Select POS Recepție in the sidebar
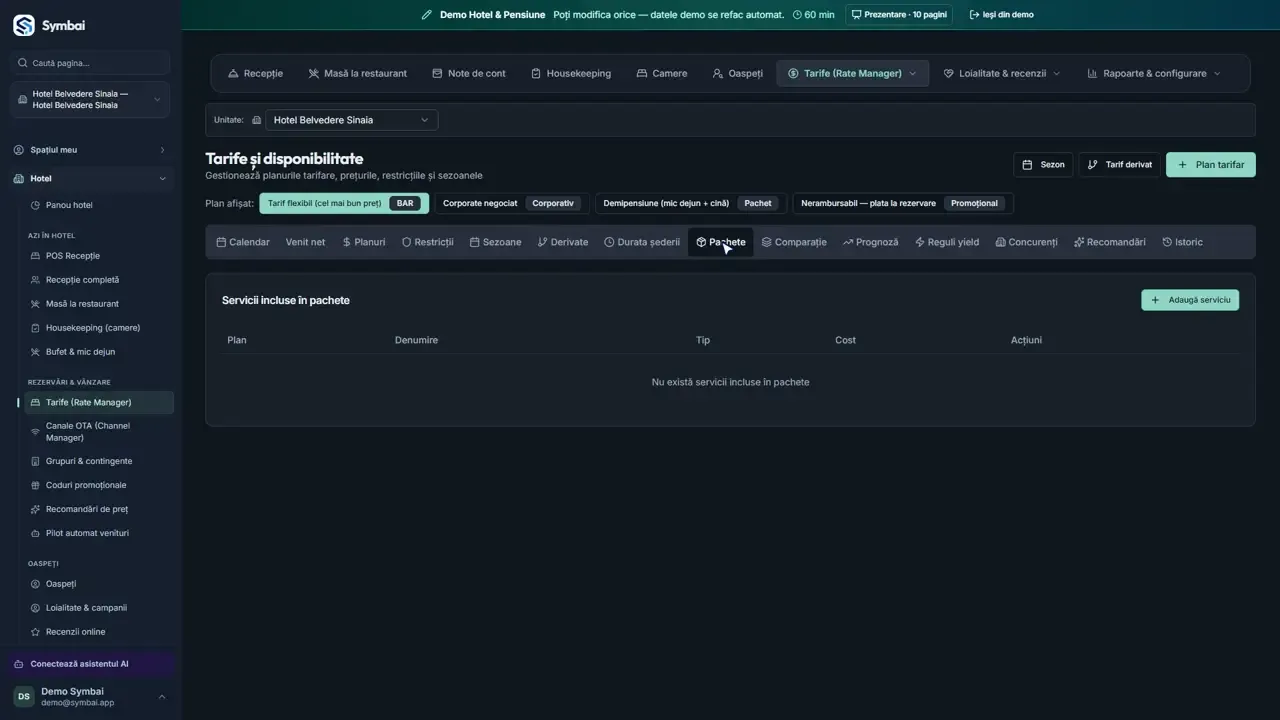1280x720 pixels. 72,256
